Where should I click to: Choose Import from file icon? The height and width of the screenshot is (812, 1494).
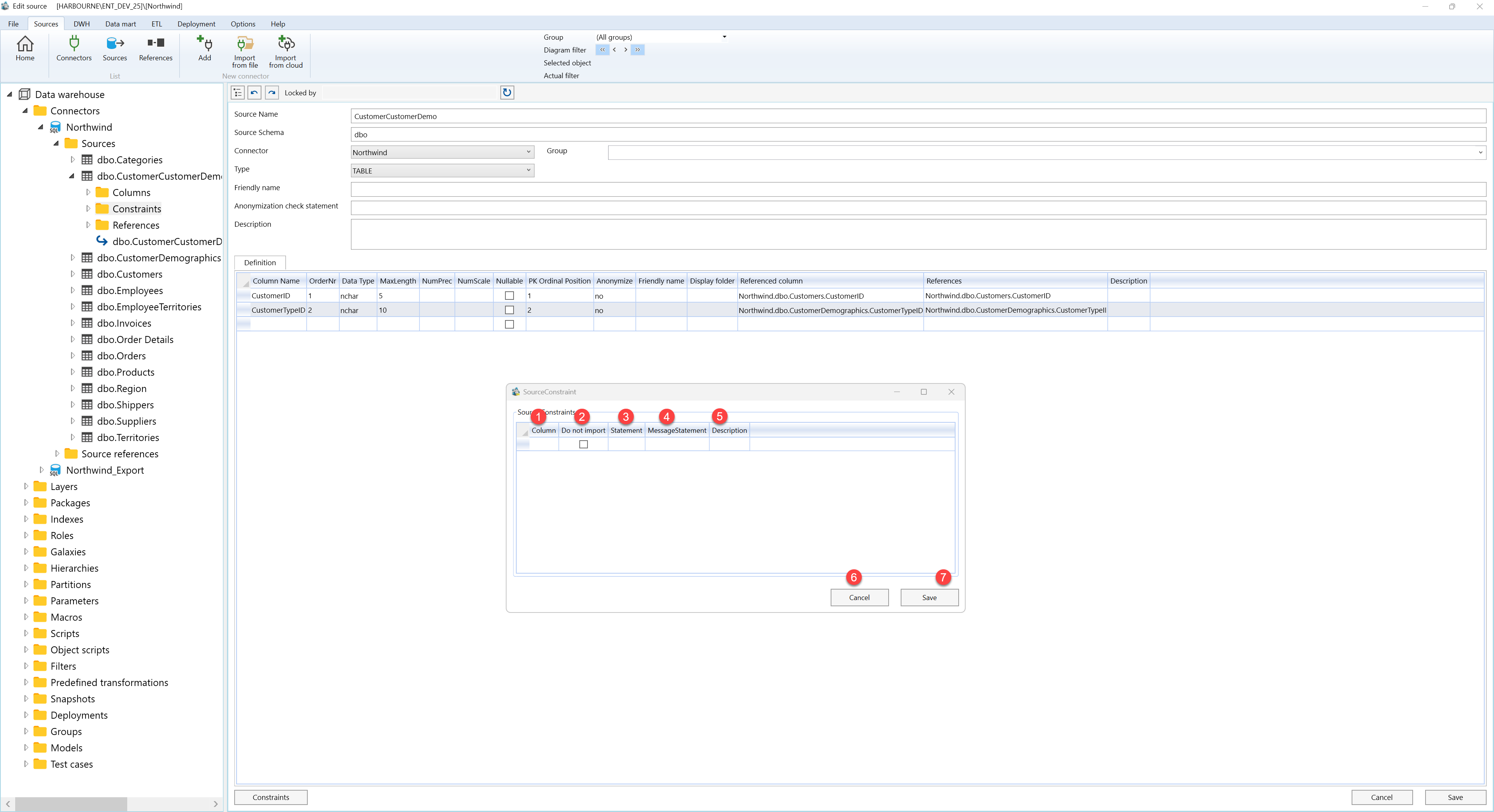[245, 52]
